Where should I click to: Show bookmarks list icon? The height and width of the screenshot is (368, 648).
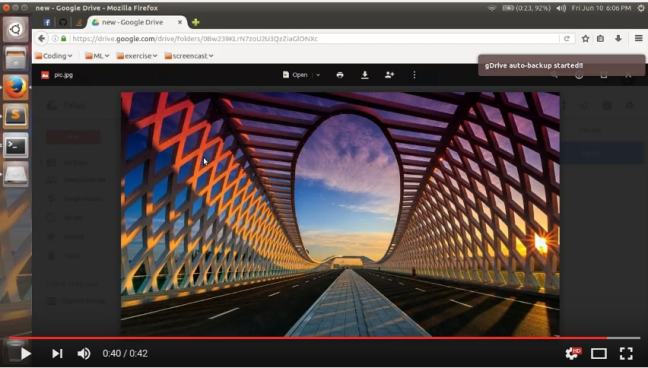600,38
